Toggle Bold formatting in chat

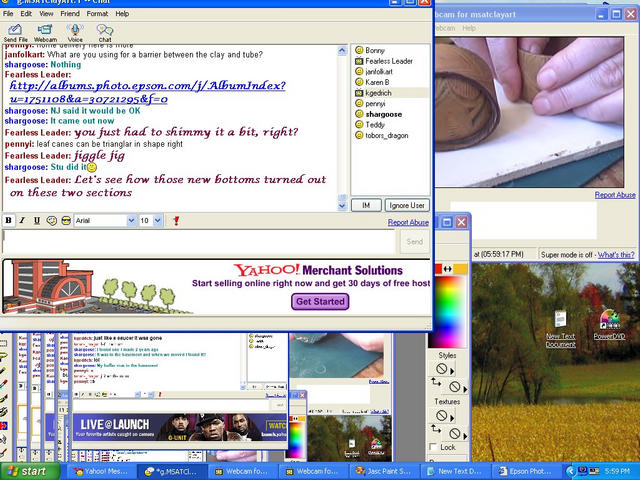point(8,220)
